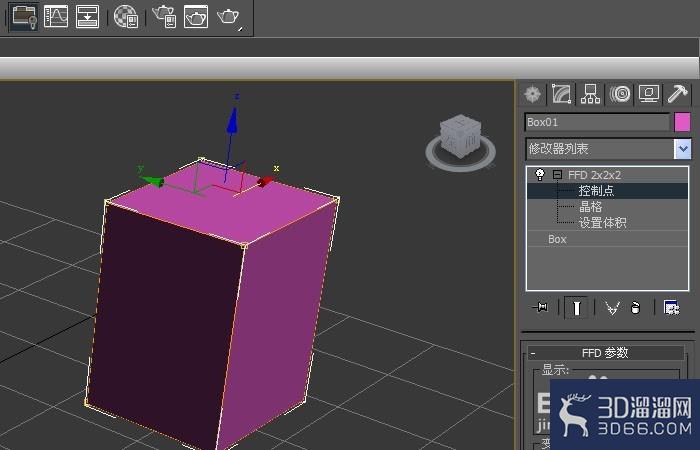
Task: Click the red X axis gizmo arrow
Action: pyautogui.click(x=266, y=181)
